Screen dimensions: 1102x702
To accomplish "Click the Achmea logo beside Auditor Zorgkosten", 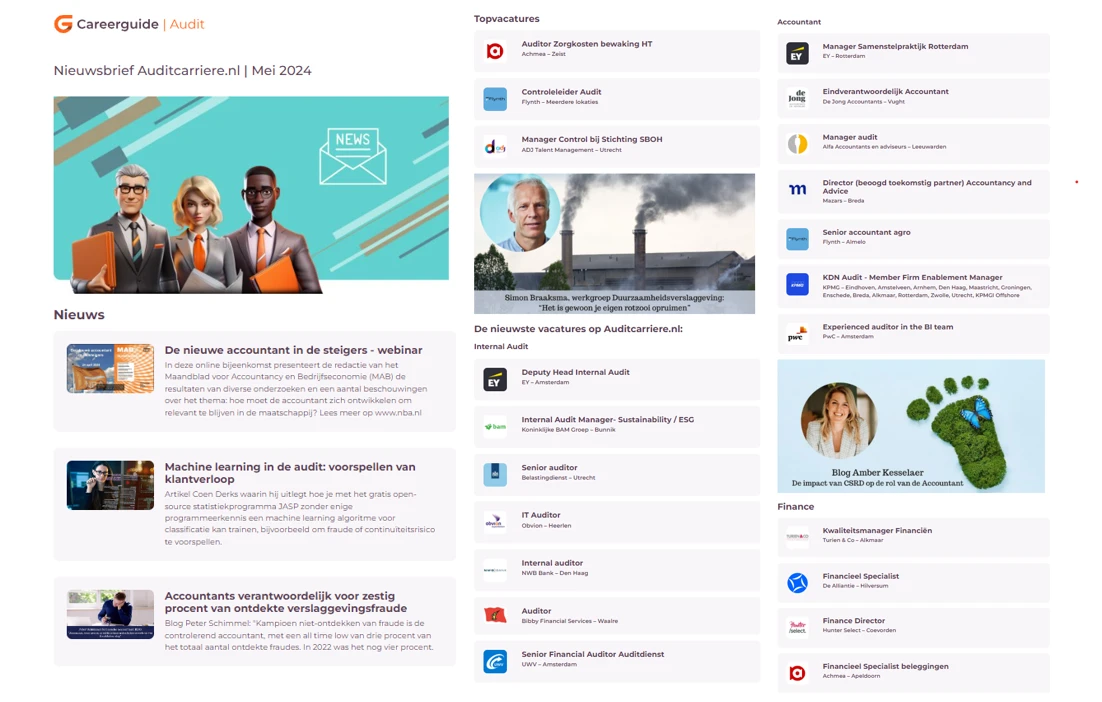I will (x=495, y=51).
